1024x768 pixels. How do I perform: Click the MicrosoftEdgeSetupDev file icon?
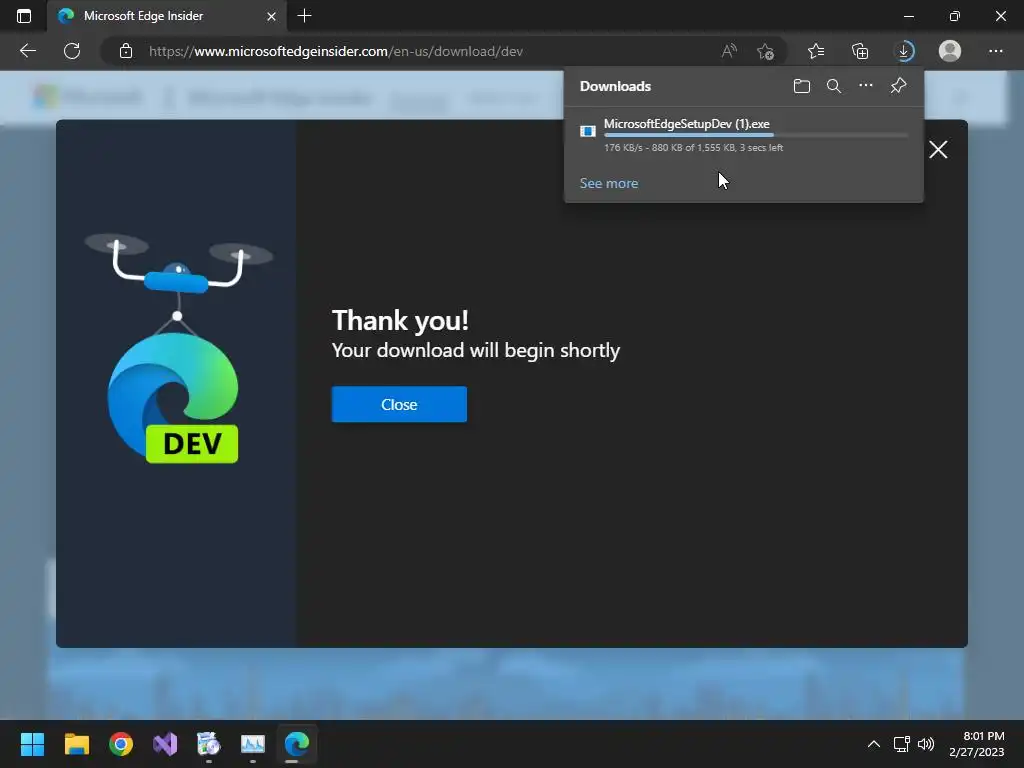coord(588,131)
